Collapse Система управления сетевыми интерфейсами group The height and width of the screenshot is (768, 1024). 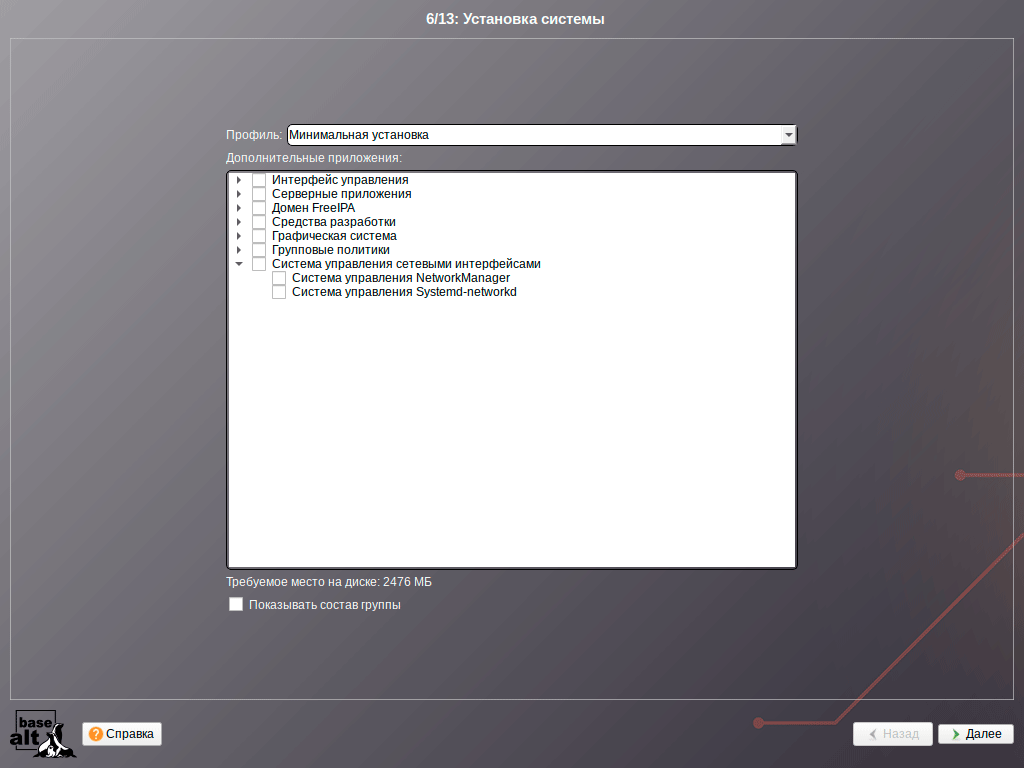239,264
